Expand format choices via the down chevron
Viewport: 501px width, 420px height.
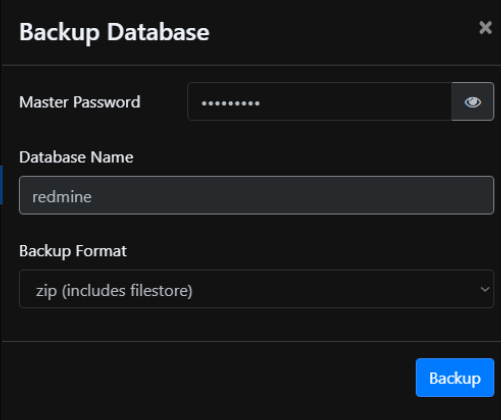click(485, 289)
